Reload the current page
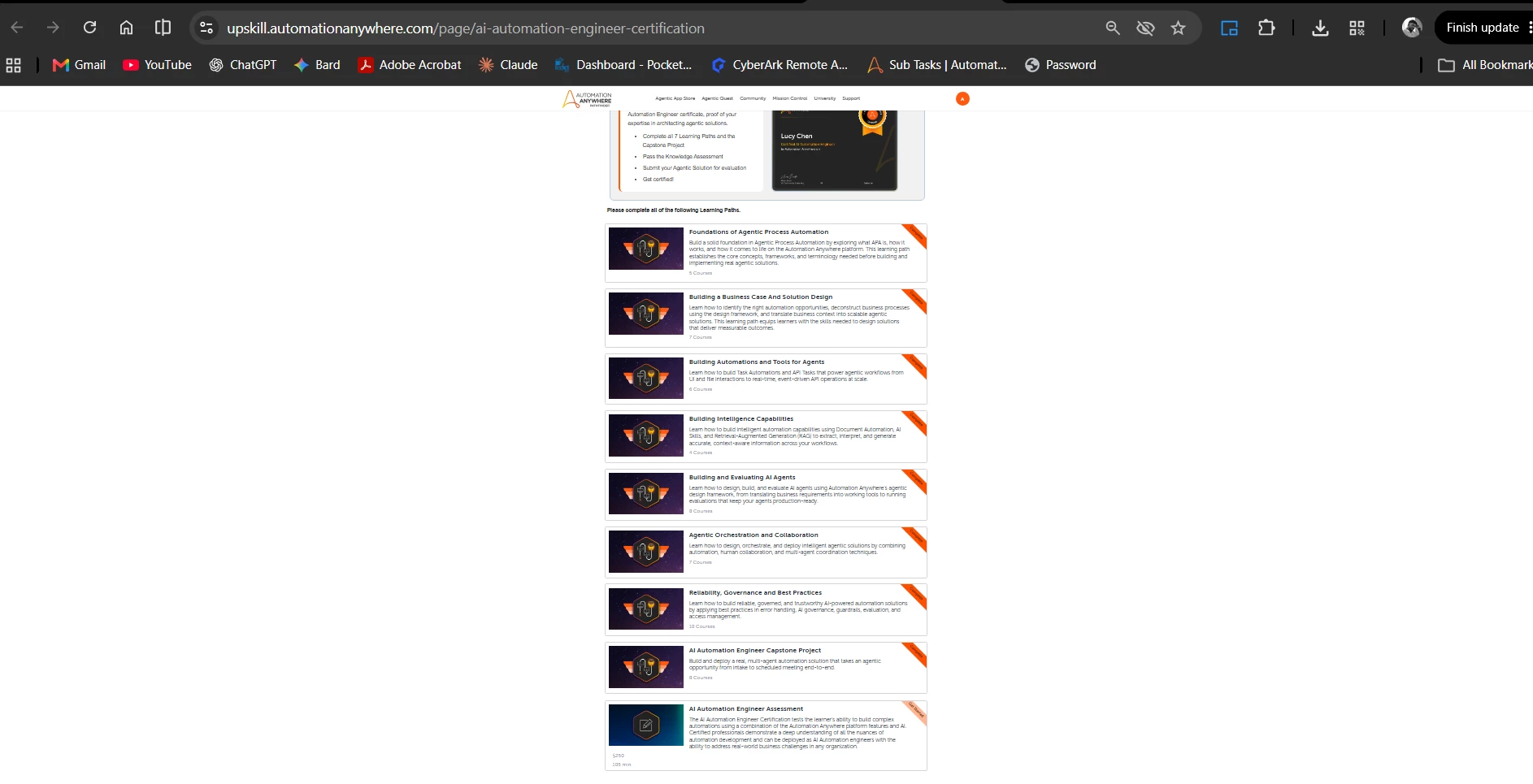This screenshot has width=1533, height=784. pyautogui.click(x=90, y=28)
